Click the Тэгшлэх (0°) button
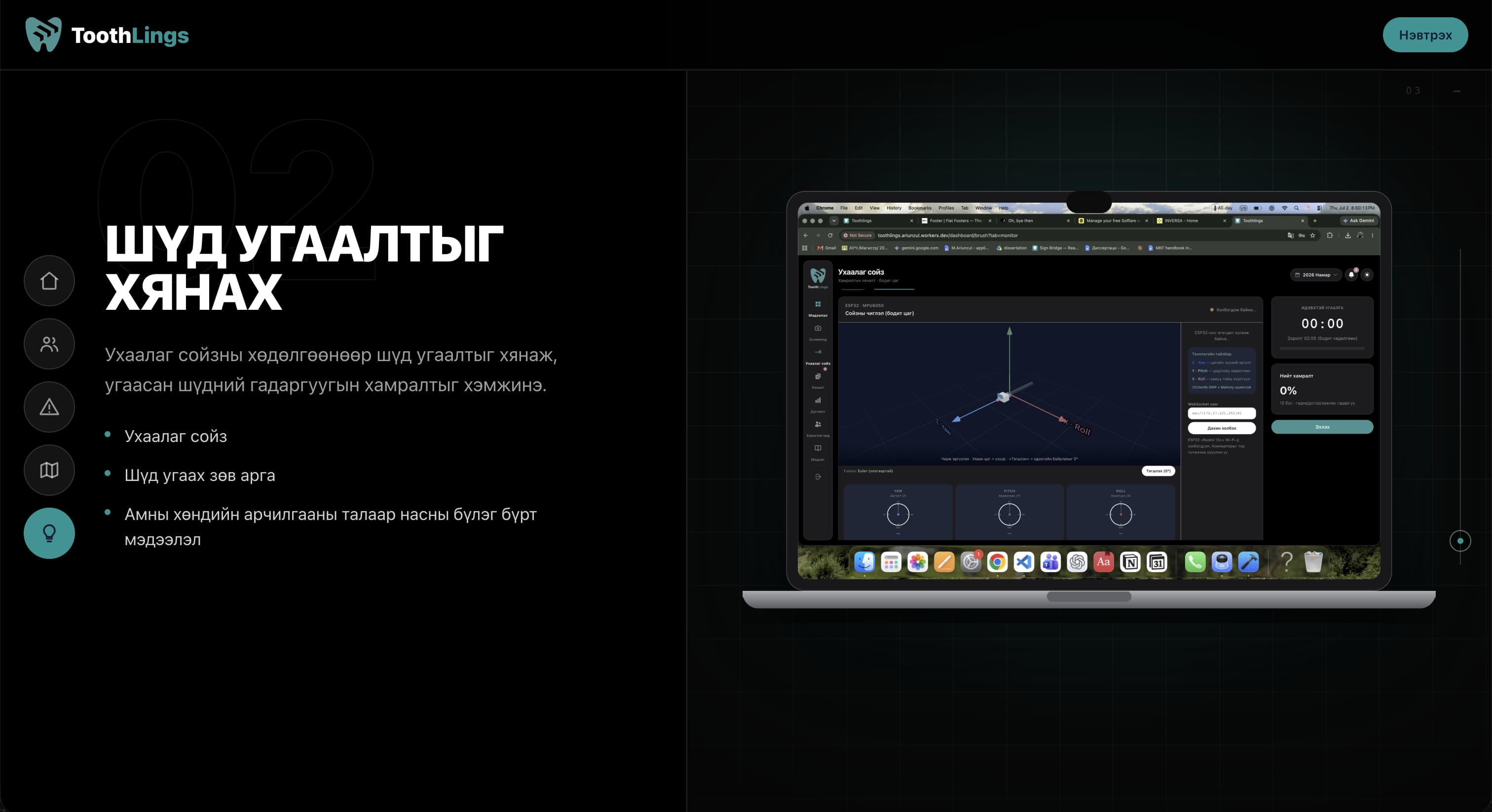Image resolution: width=1492 pixels, height=812 pixels. 1158,471
